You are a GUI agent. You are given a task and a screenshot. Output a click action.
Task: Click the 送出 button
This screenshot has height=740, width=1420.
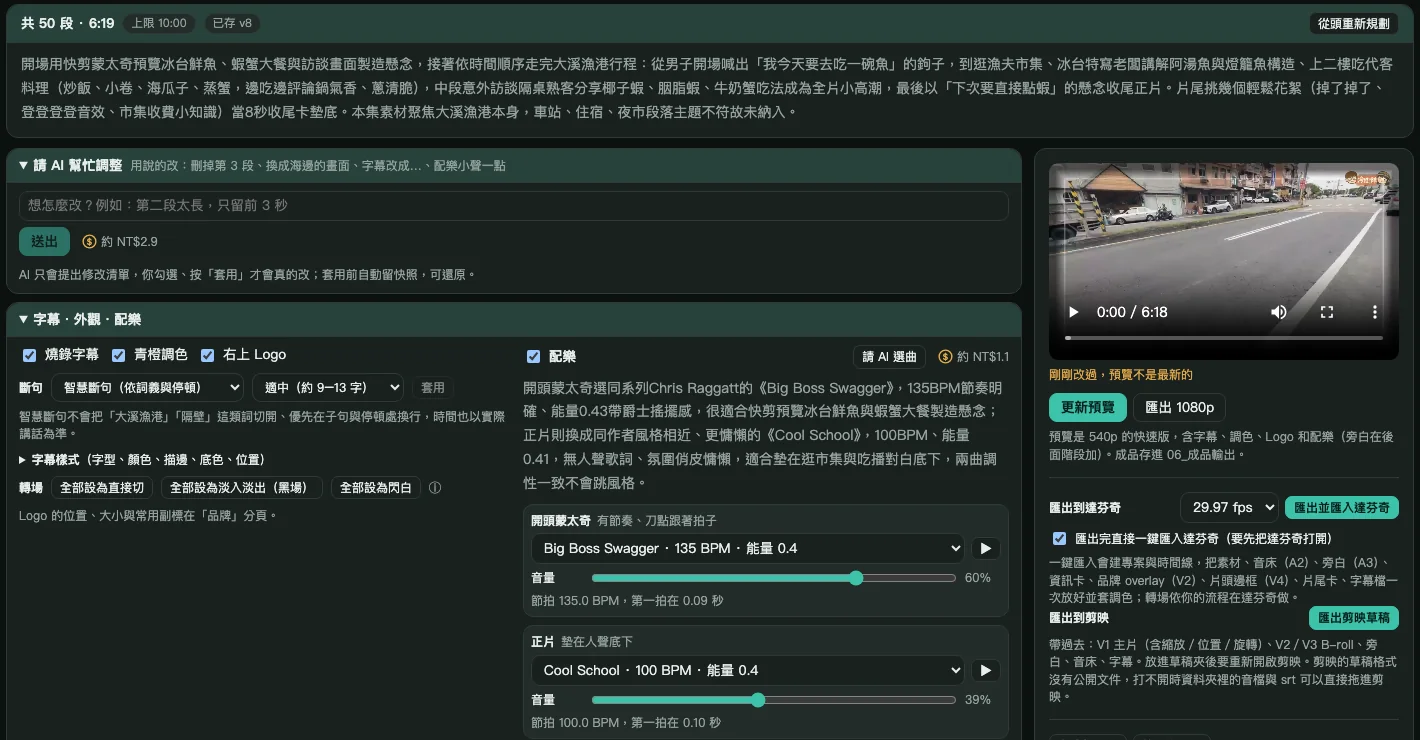pyautogui.click(x=44, y=241)
